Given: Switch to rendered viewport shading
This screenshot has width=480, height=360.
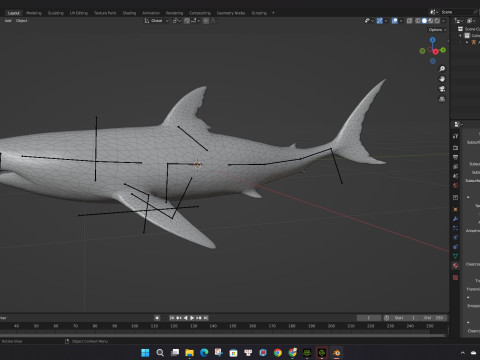Looking at the screenshot, I should pyautogui.click(x=437, y=21).
